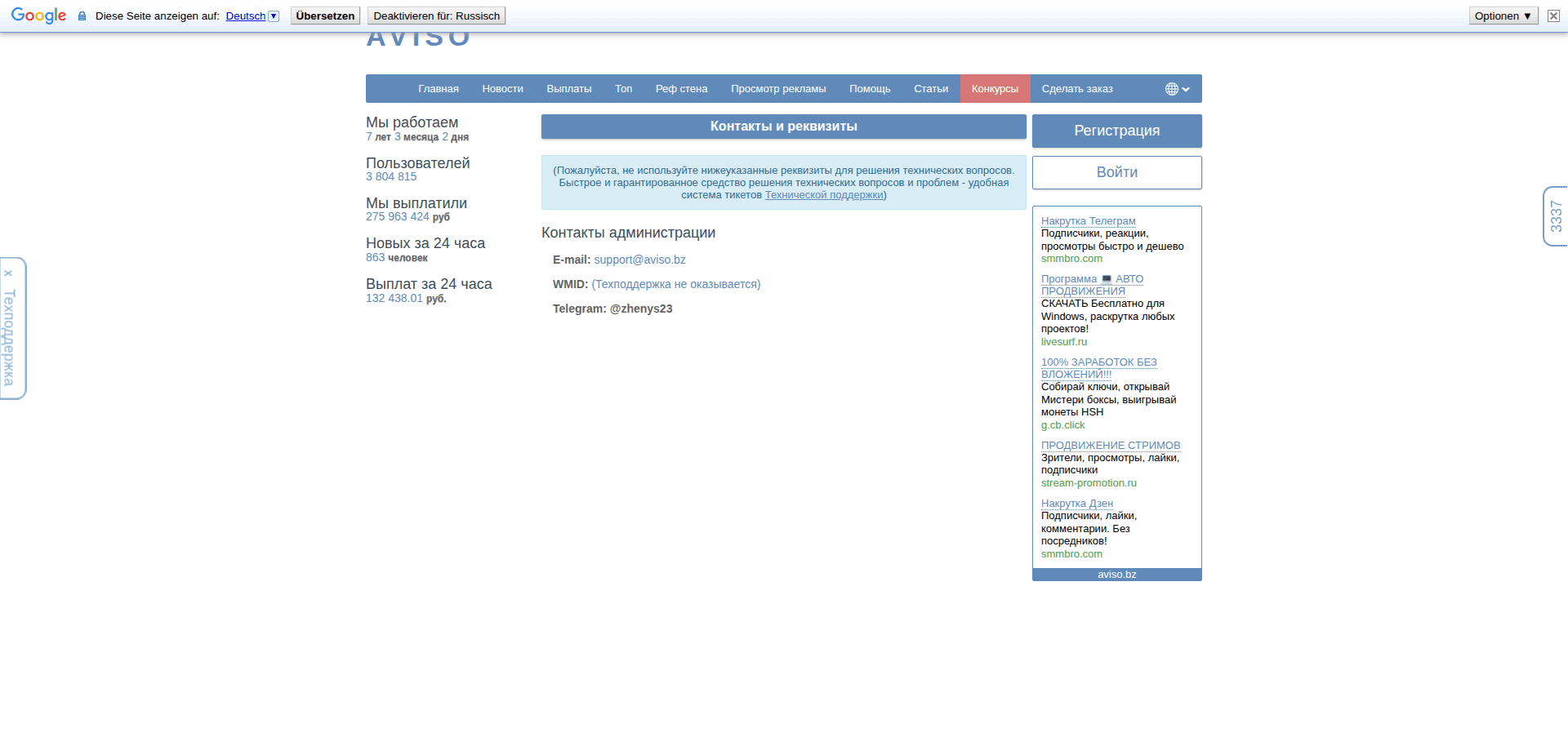Click the Войти button

[x=1116, y=172]
